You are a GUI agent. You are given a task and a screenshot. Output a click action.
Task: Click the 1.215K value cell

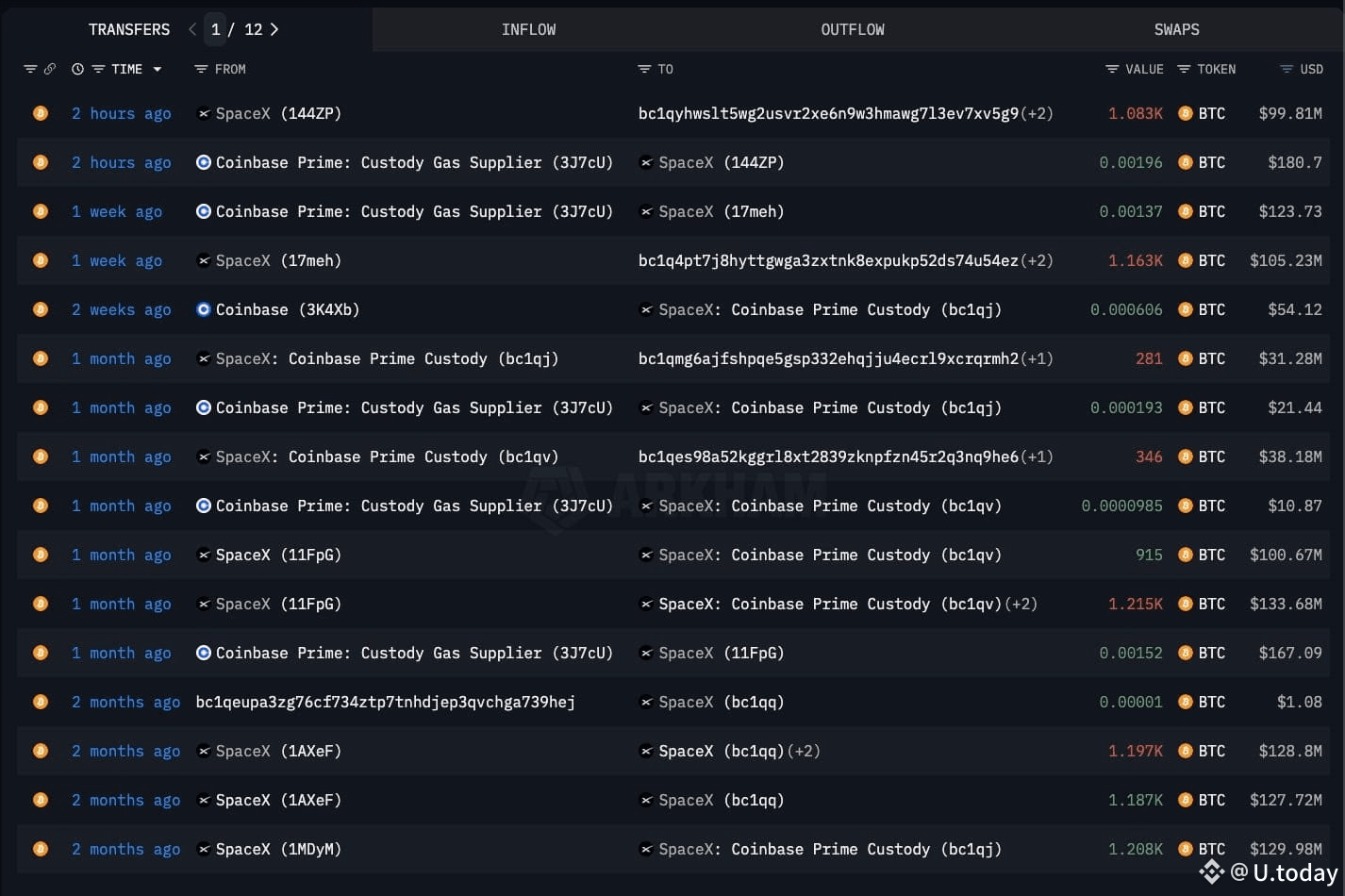point(1136,604)
